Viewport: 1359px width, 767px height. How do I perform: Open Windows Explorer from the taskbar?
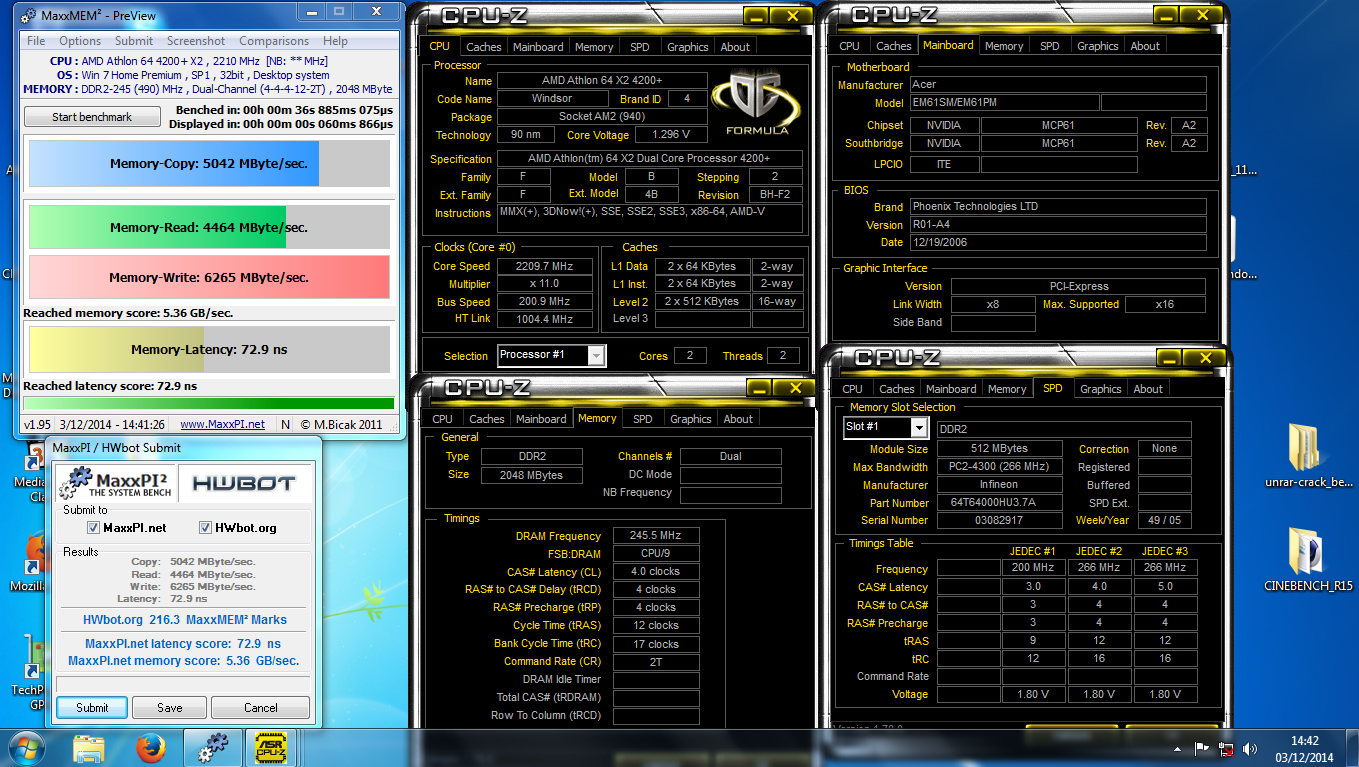pos(89,748)
